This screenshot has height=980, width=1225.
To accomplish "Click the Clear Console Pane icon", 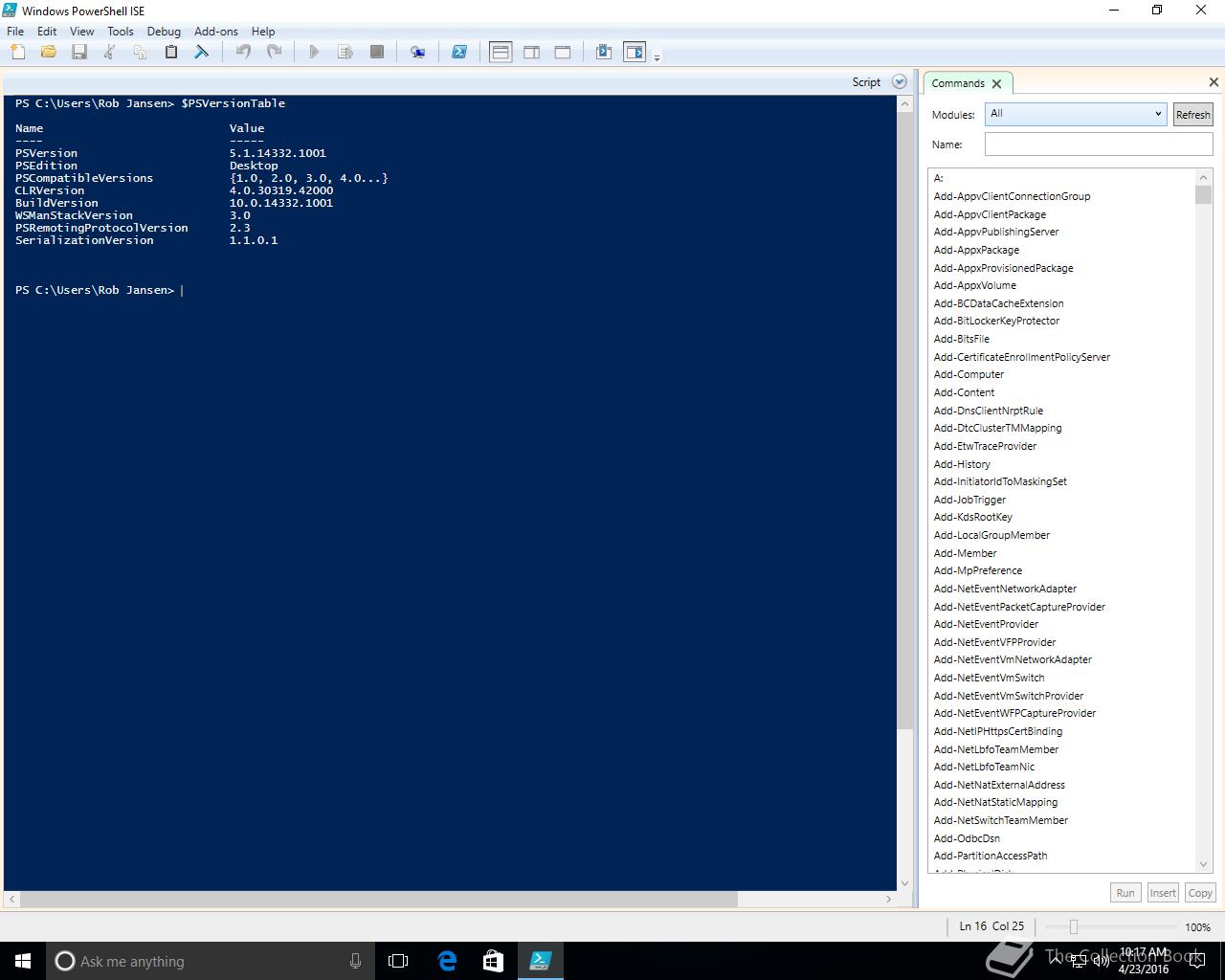I will [x=202, y=52].
